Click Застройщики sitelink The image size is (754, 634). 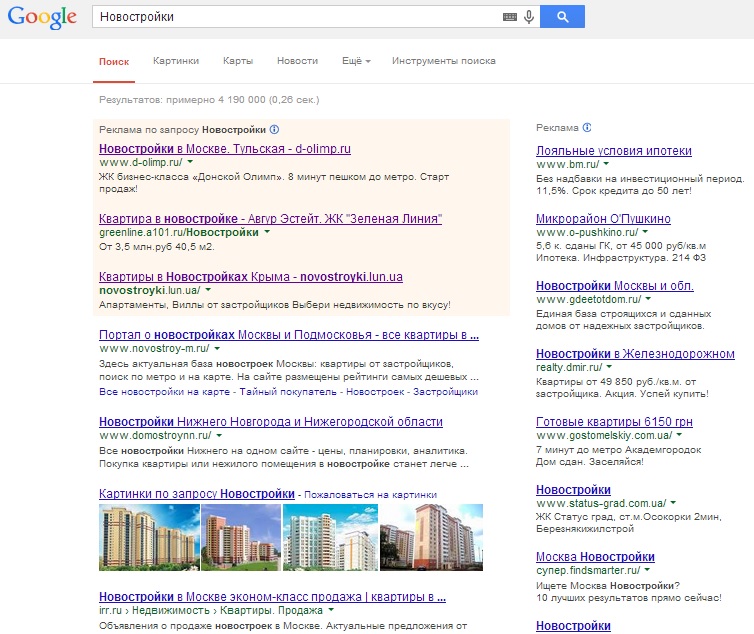click(x=445, y=392)
